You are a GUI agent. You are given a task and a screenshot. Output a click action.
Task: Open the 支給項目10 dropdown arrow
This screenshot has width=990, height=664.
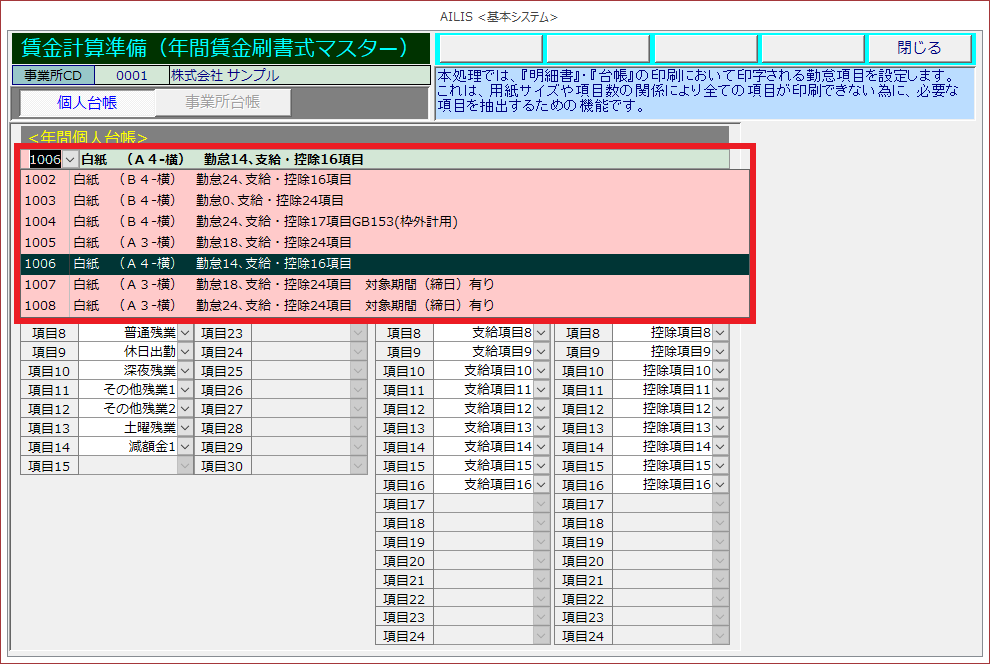541,371
